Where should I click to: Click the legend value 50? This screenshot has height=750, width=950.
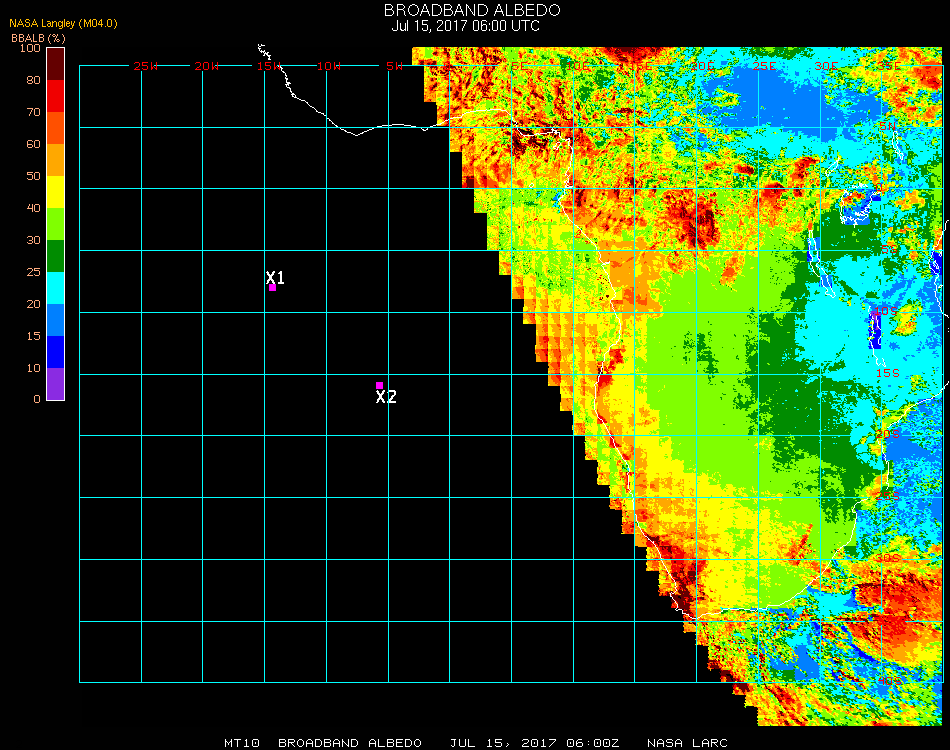click(33, 176)
